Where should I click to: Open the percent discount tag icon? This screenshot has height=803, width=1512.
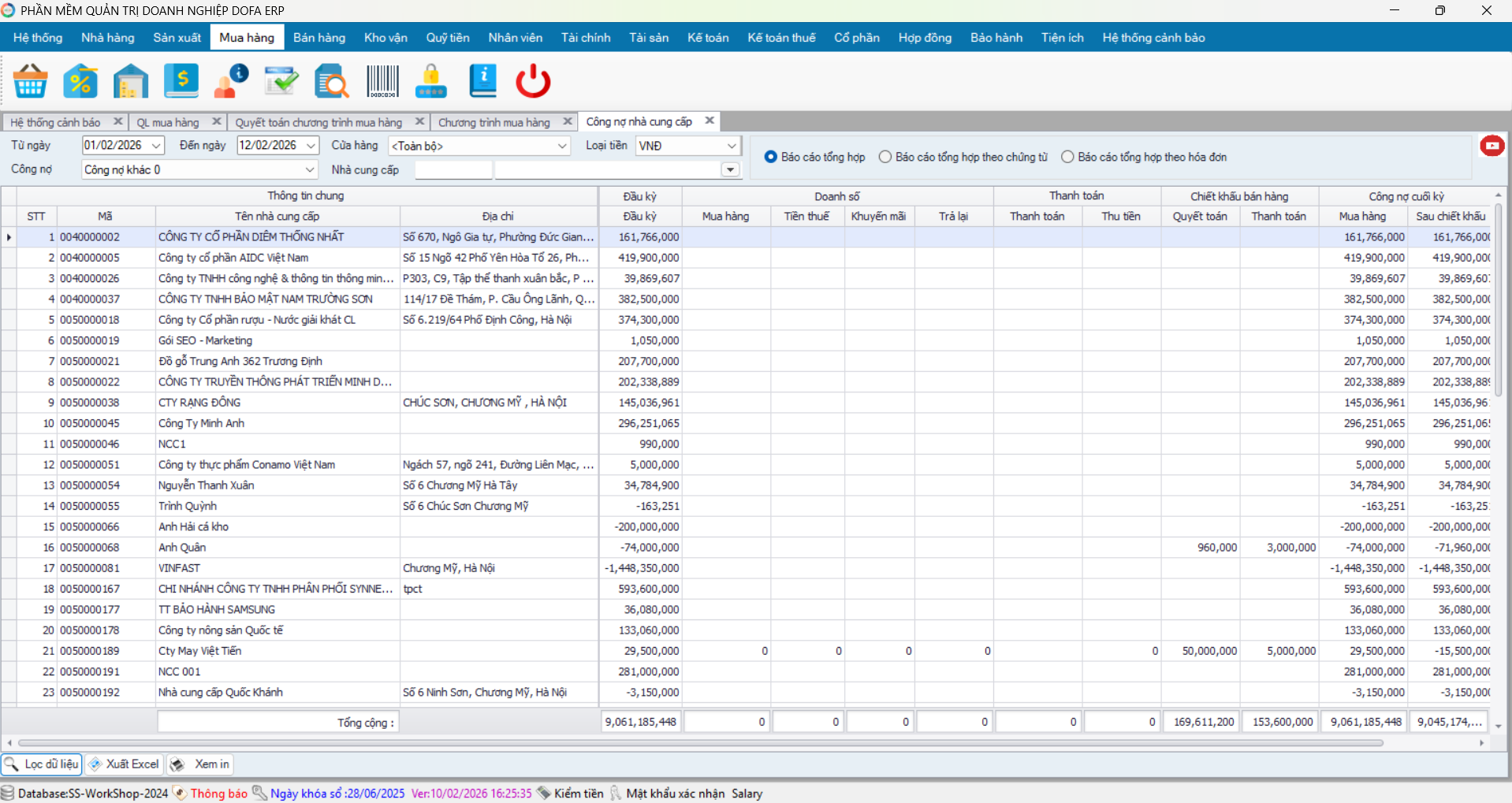(80, 81)
